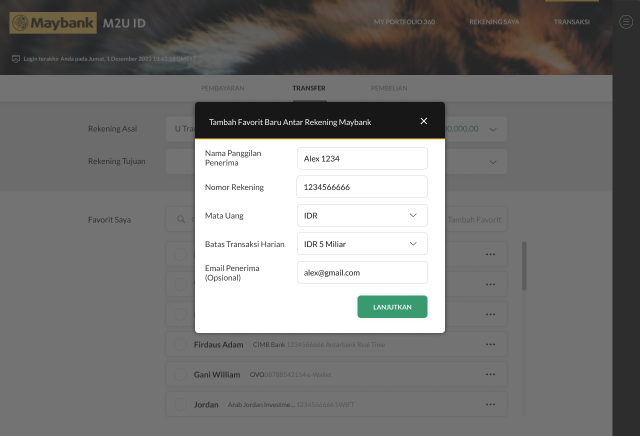This screenshot has height=436, width=640.
Task: Open the three-dot menu for Firdaus Adam
Action: pyautogui.click(x=490, y=345)
